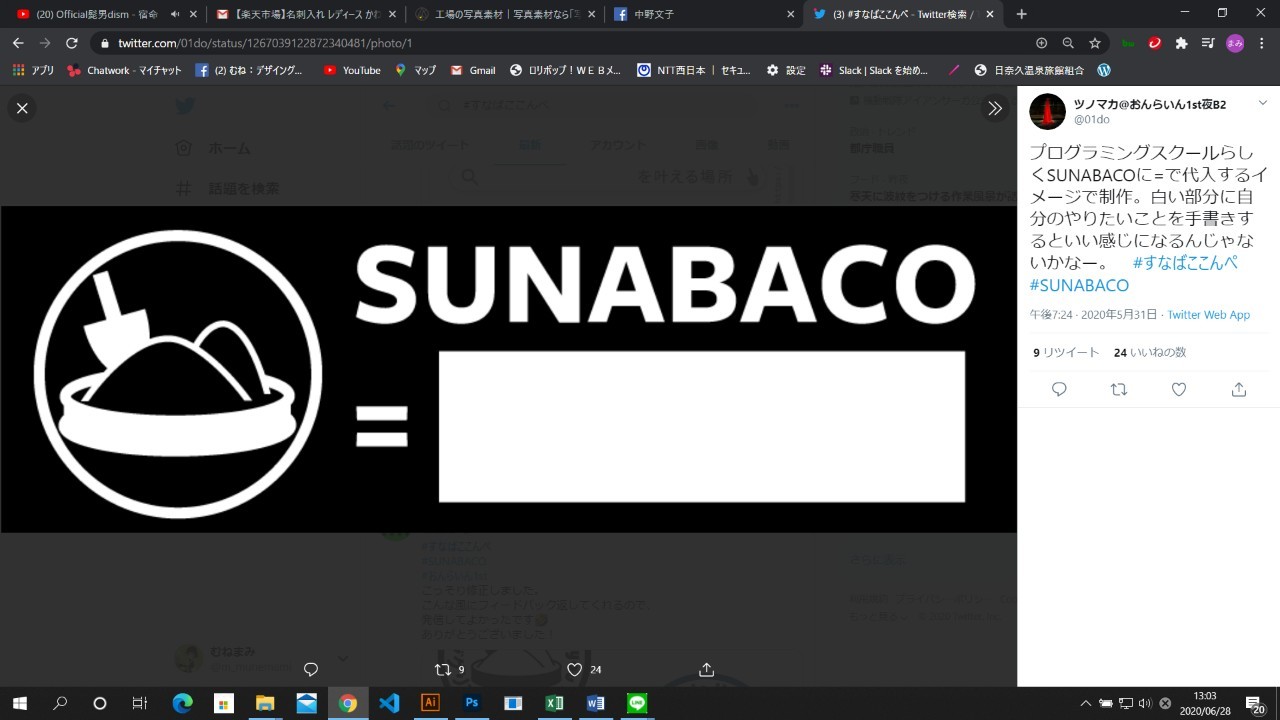Open the volume control in the tray

1145,703
